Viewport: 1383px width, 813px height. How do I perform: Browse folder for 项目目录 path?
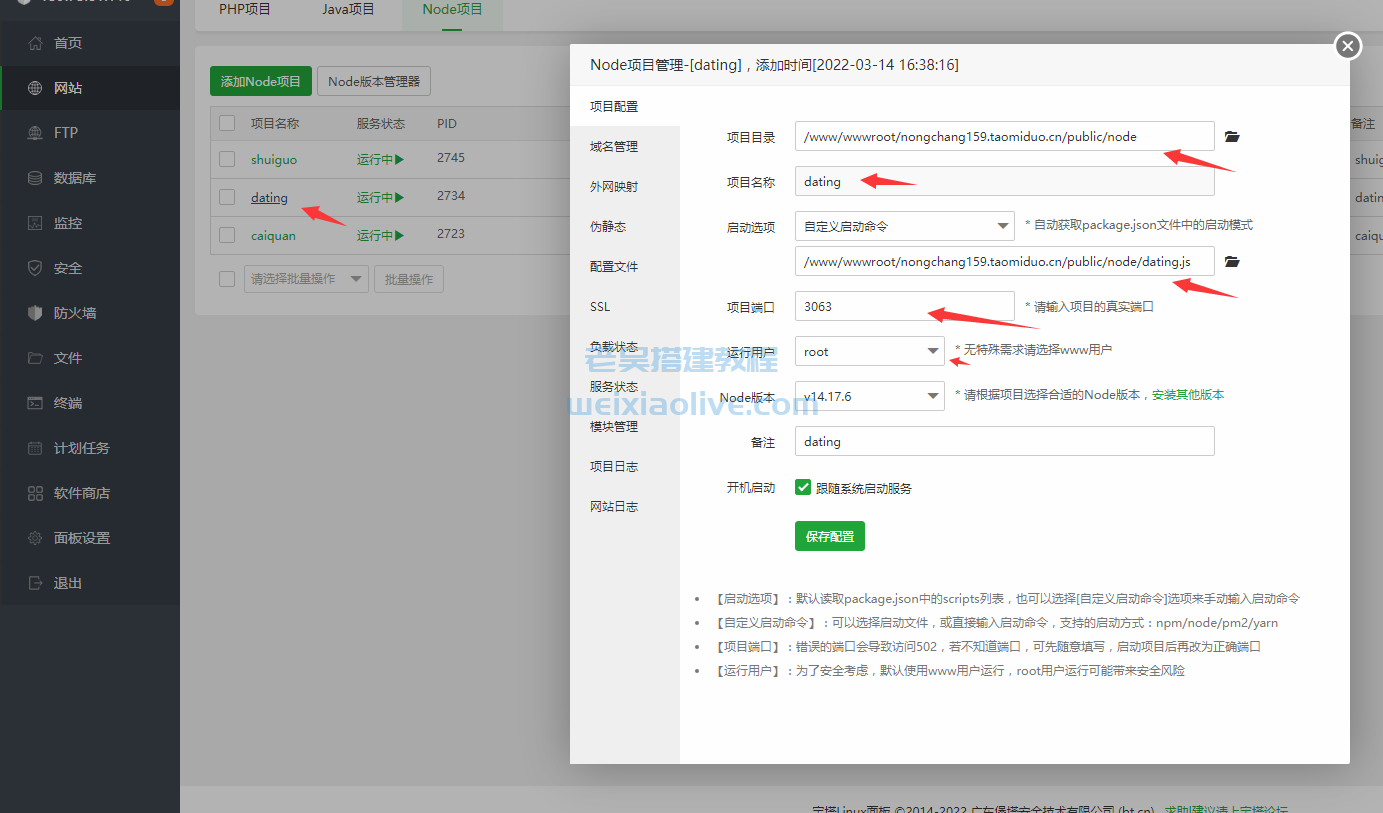tap(1232, 136)
